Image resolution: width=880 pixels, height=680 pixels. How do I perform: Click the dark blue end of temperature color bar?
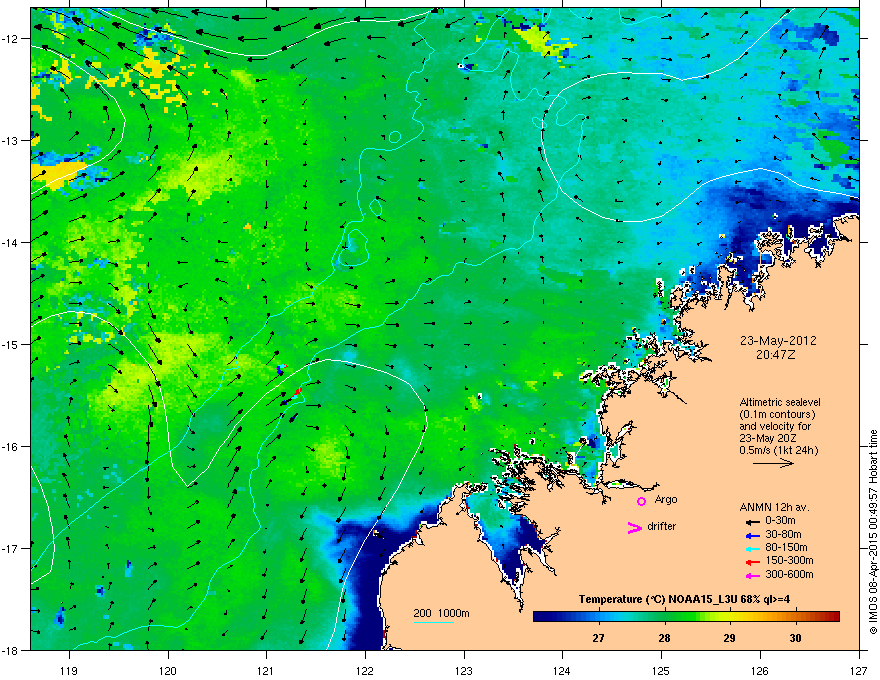point(540,617)
